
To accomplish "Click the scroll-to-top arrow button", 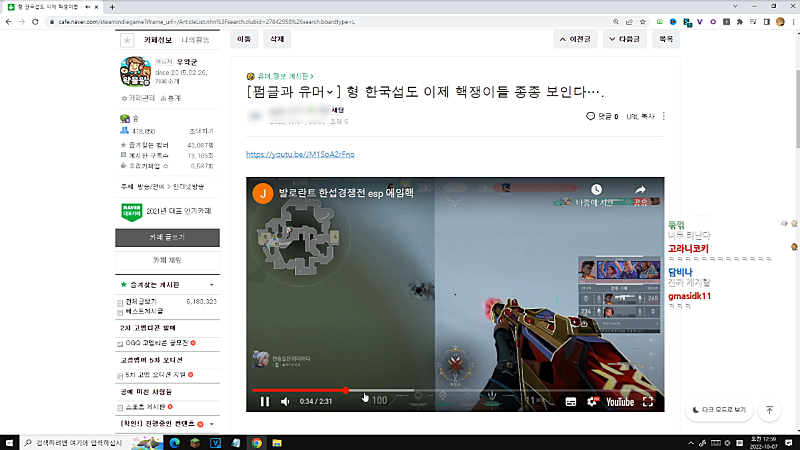I will pyautogui.click(x=770, y=410).
